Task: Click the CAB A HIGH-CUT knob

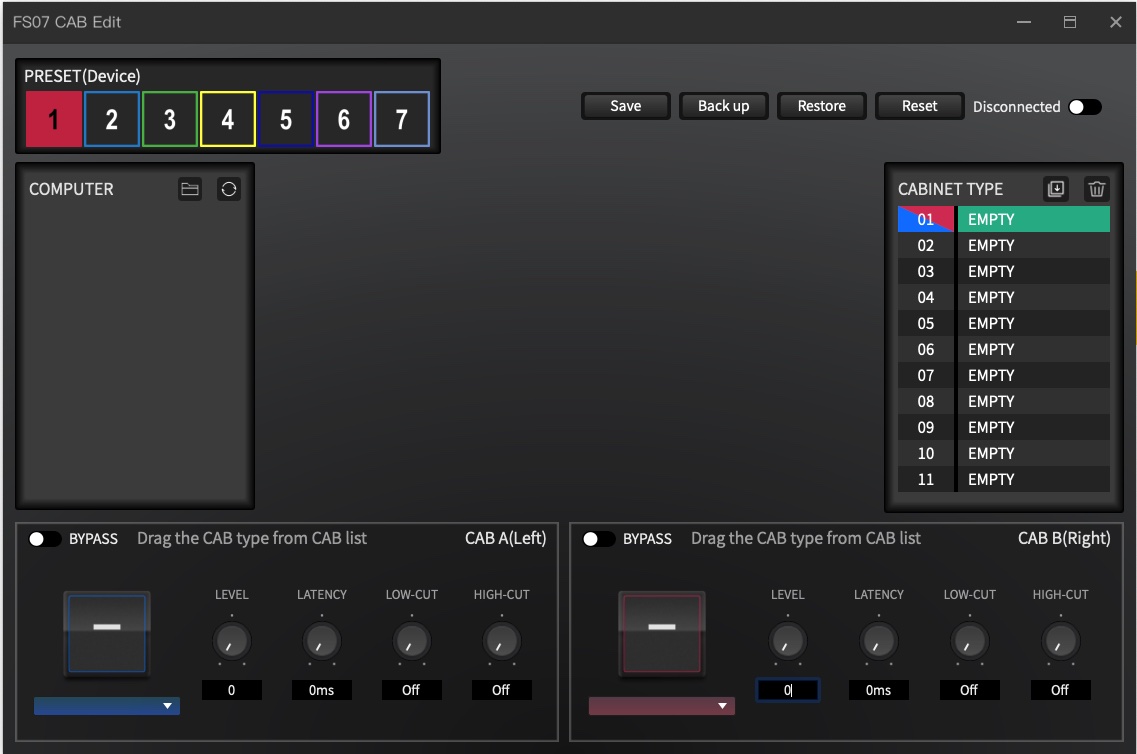Action: point(501,641)
